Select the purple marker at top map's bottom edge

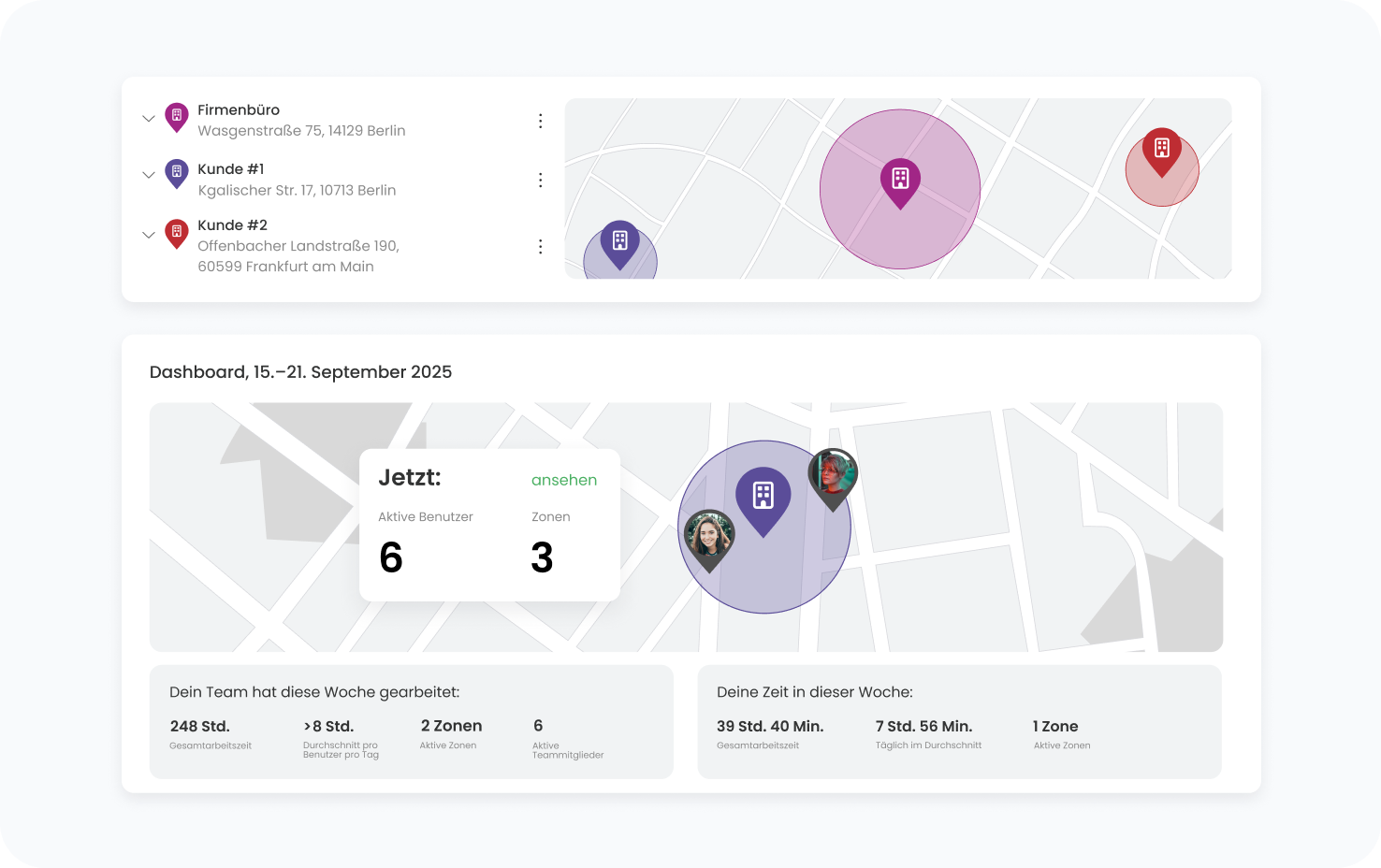point(619,242)
